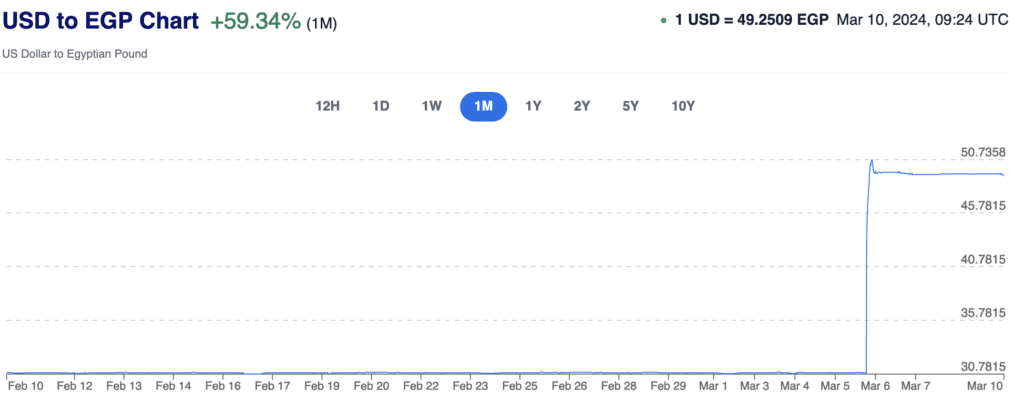Viewport: 1024px width, 406px height.
Task: Click the green dot beside the USD rate
Action: point(664,20)
